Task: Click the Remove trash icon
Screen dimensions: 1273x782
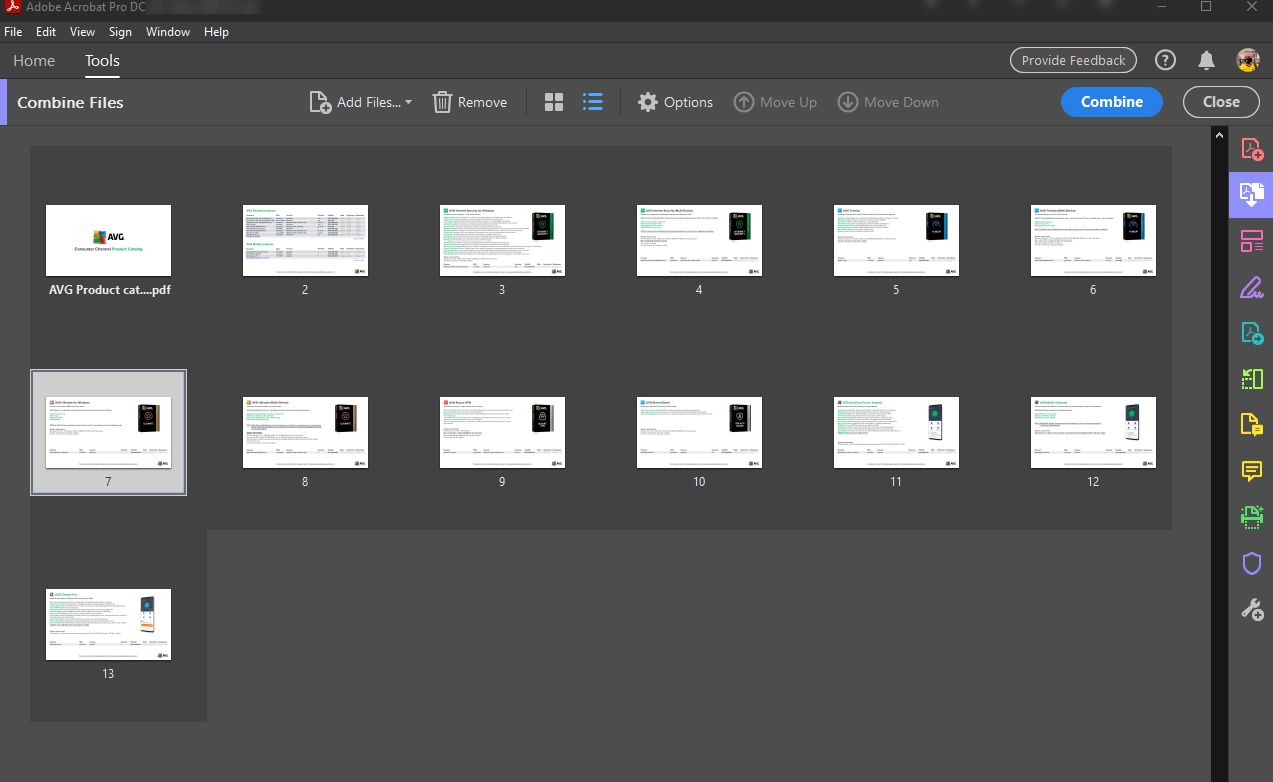Action: coord(442,102)
